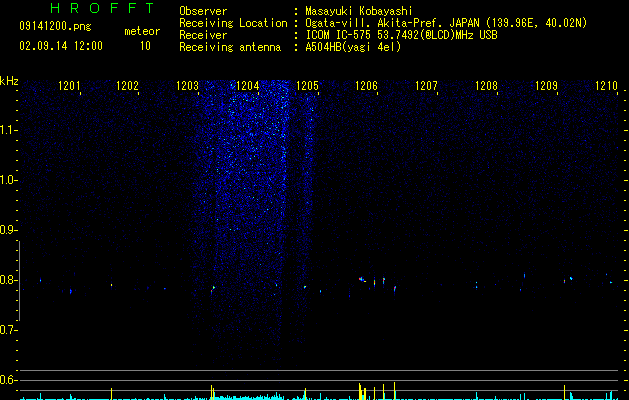Click the 1202 time marker

click(128, 86)
